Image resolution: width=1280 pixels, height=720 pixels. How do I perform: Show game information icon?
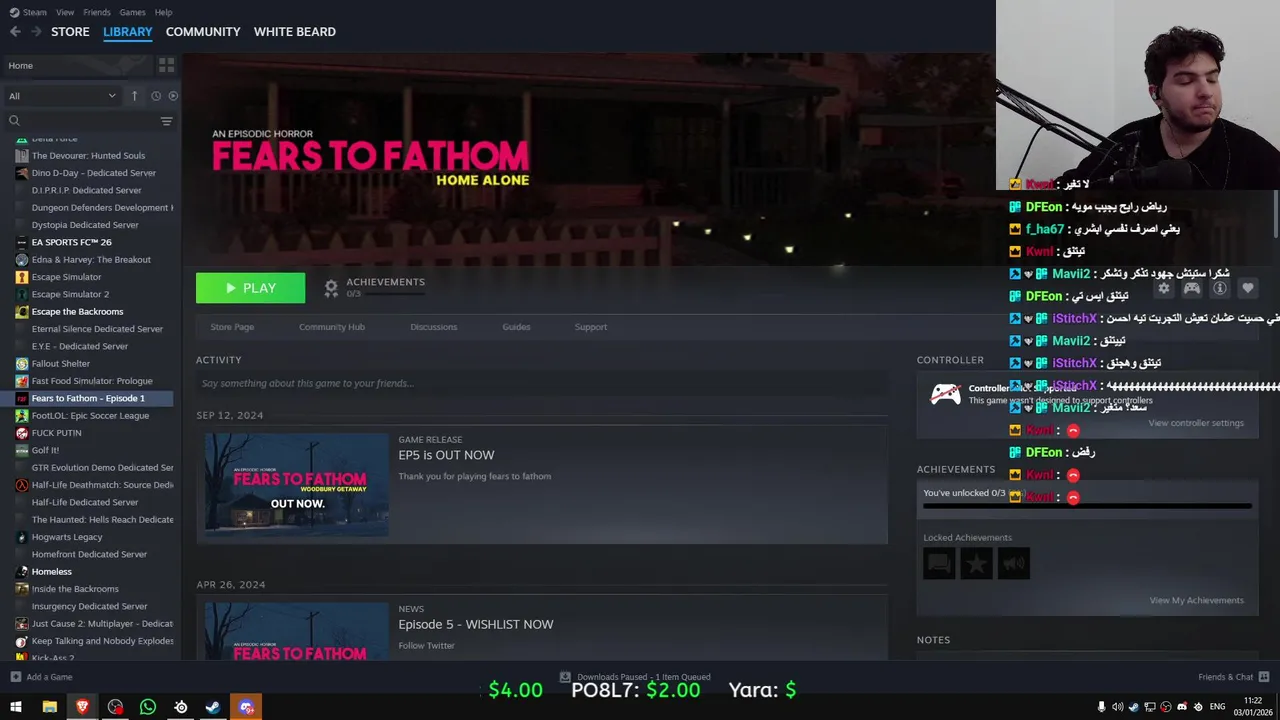pyautogui.click(x=1220, y=288)
